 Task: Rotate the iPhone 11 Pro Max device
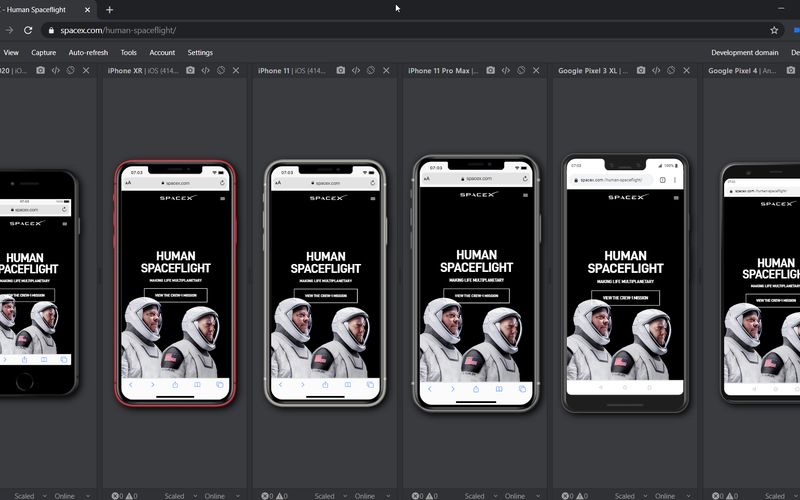[x=521, y=70]
